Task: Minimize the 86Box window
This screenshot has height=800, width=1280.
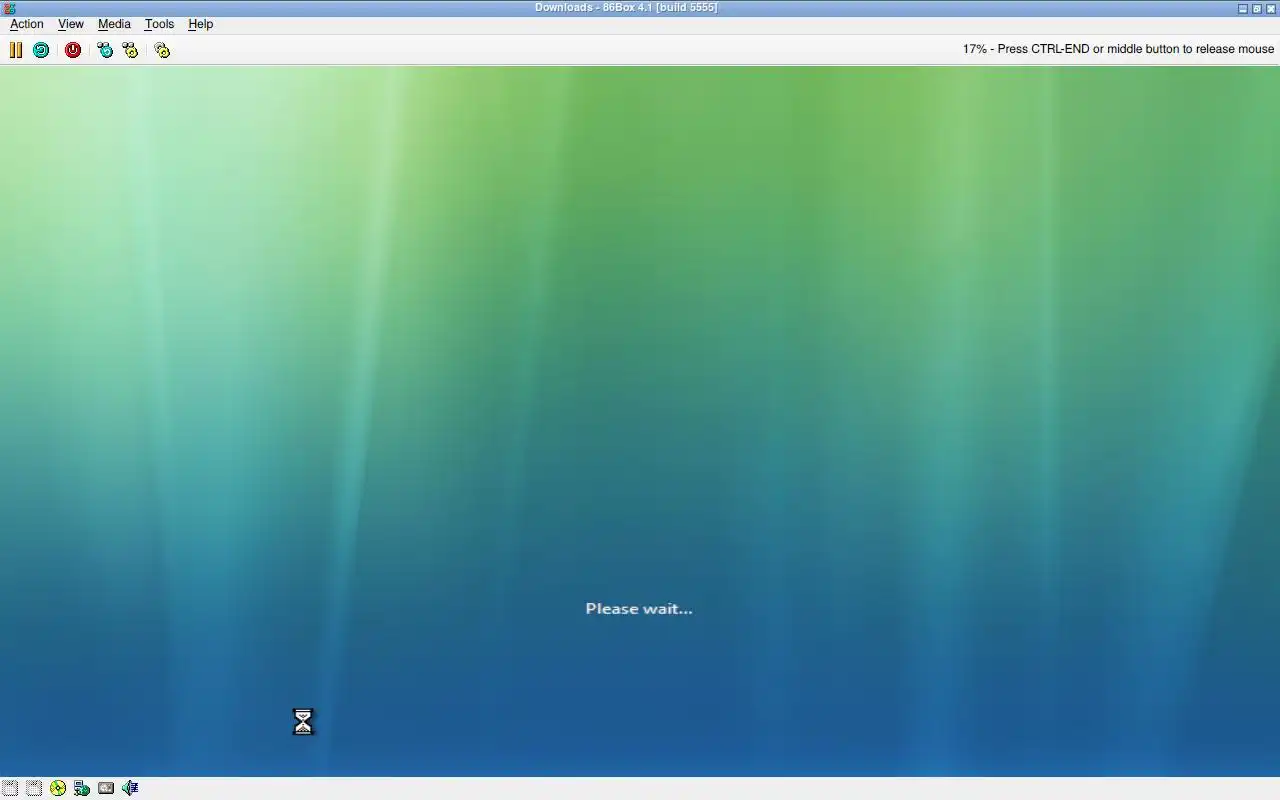Action: coord(1243,8)
